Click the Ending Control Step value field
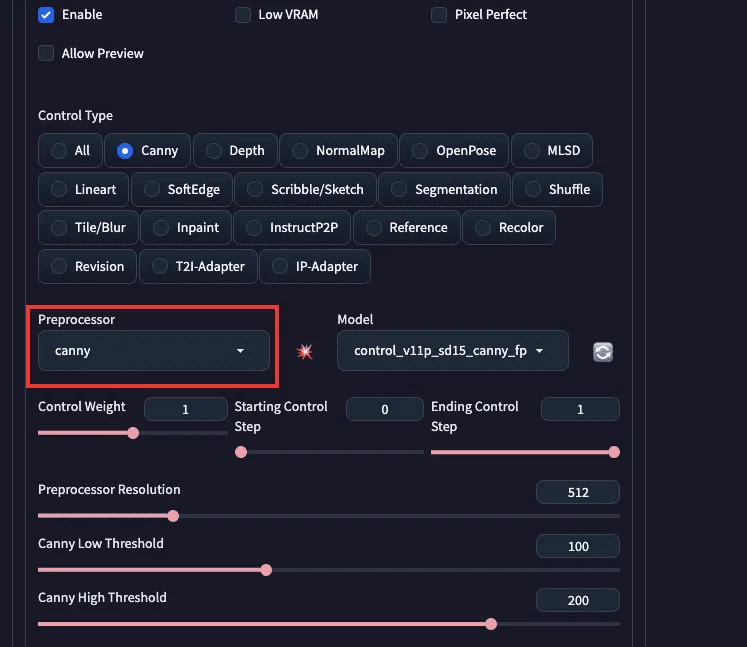The width and height of the screenshot is (747, 647). pos(580,409)
